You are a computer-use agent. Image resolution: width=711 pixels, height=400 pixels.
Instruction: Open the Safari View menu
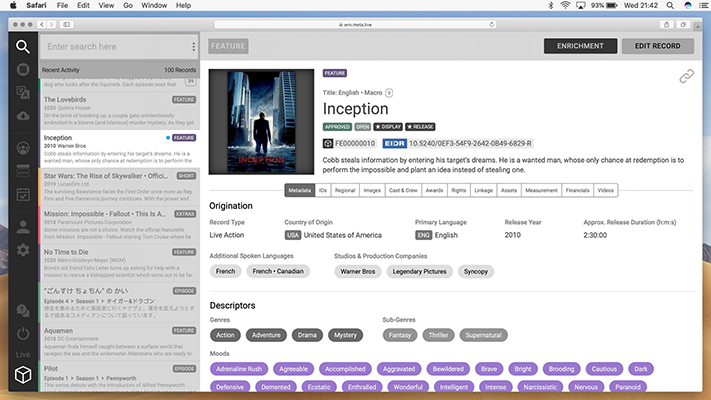click(x=104, y=5)
